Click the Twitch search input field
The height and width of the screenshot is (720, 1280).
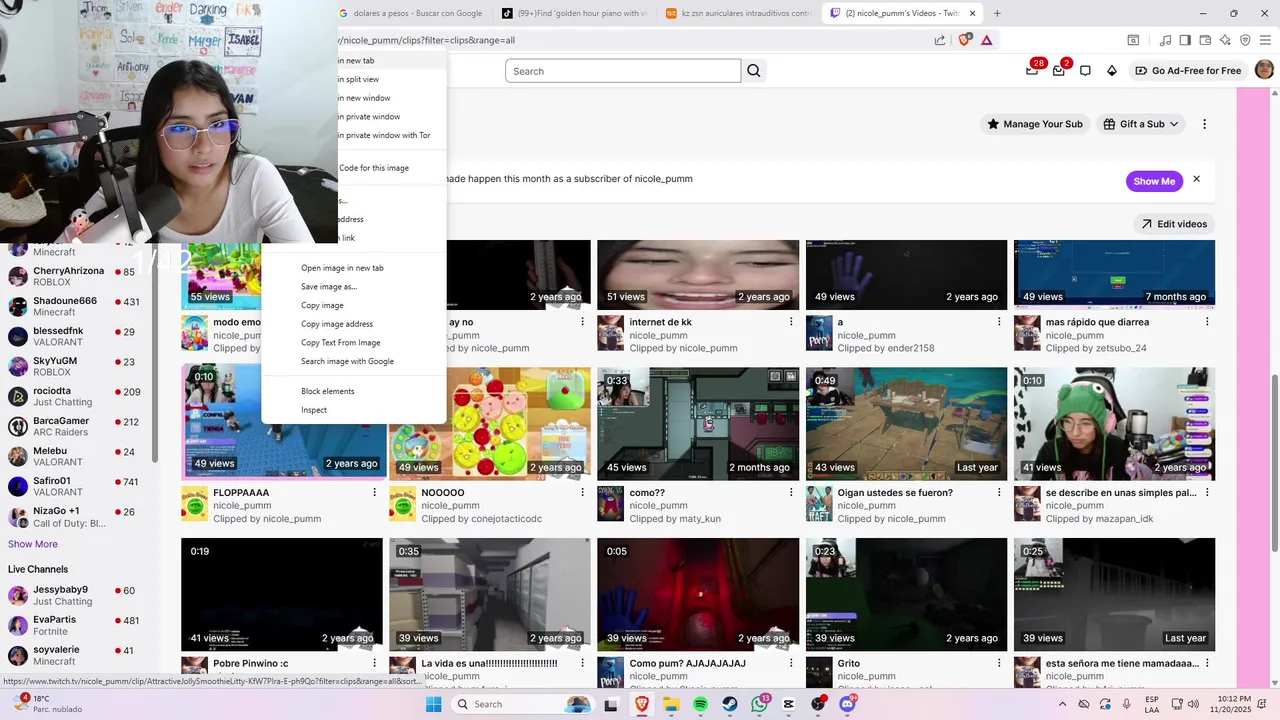pyautogui.click(x=623, y=71)
